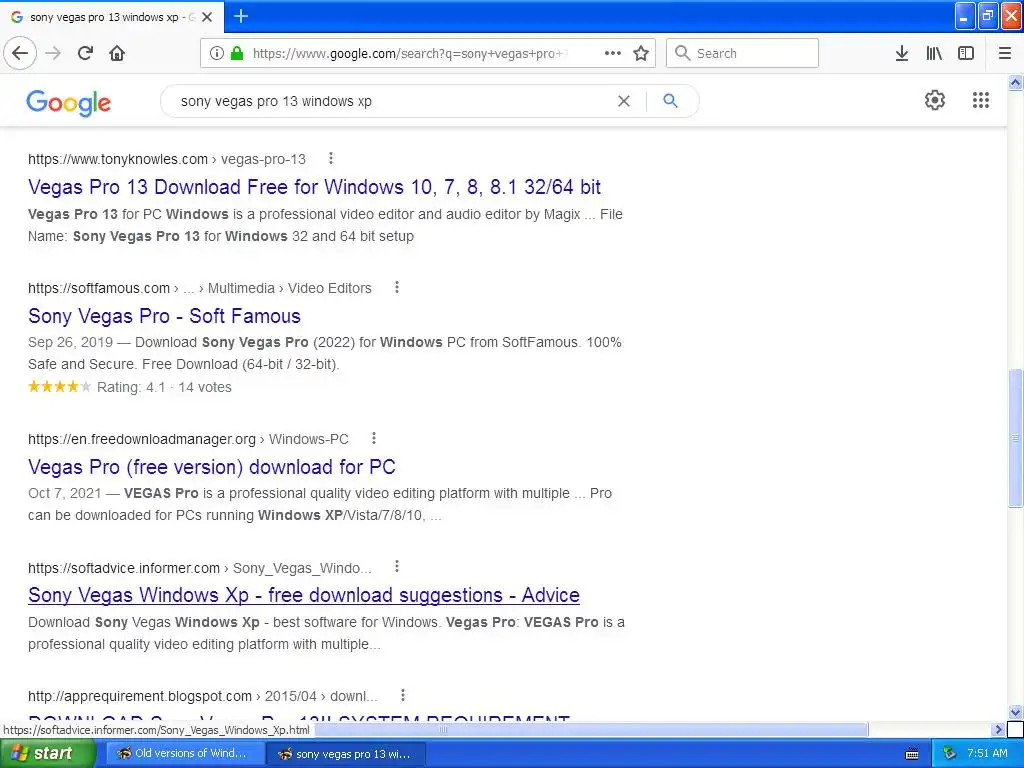Click the vertical scrollbar thumb
1024x768 pixels.
click(x=1015, y=438)
